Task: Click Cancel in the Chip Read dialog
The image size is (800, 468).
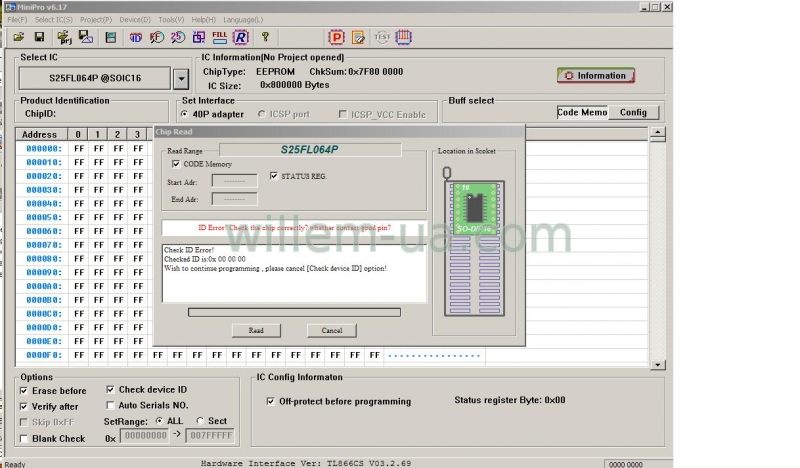Action: [331, 330]
